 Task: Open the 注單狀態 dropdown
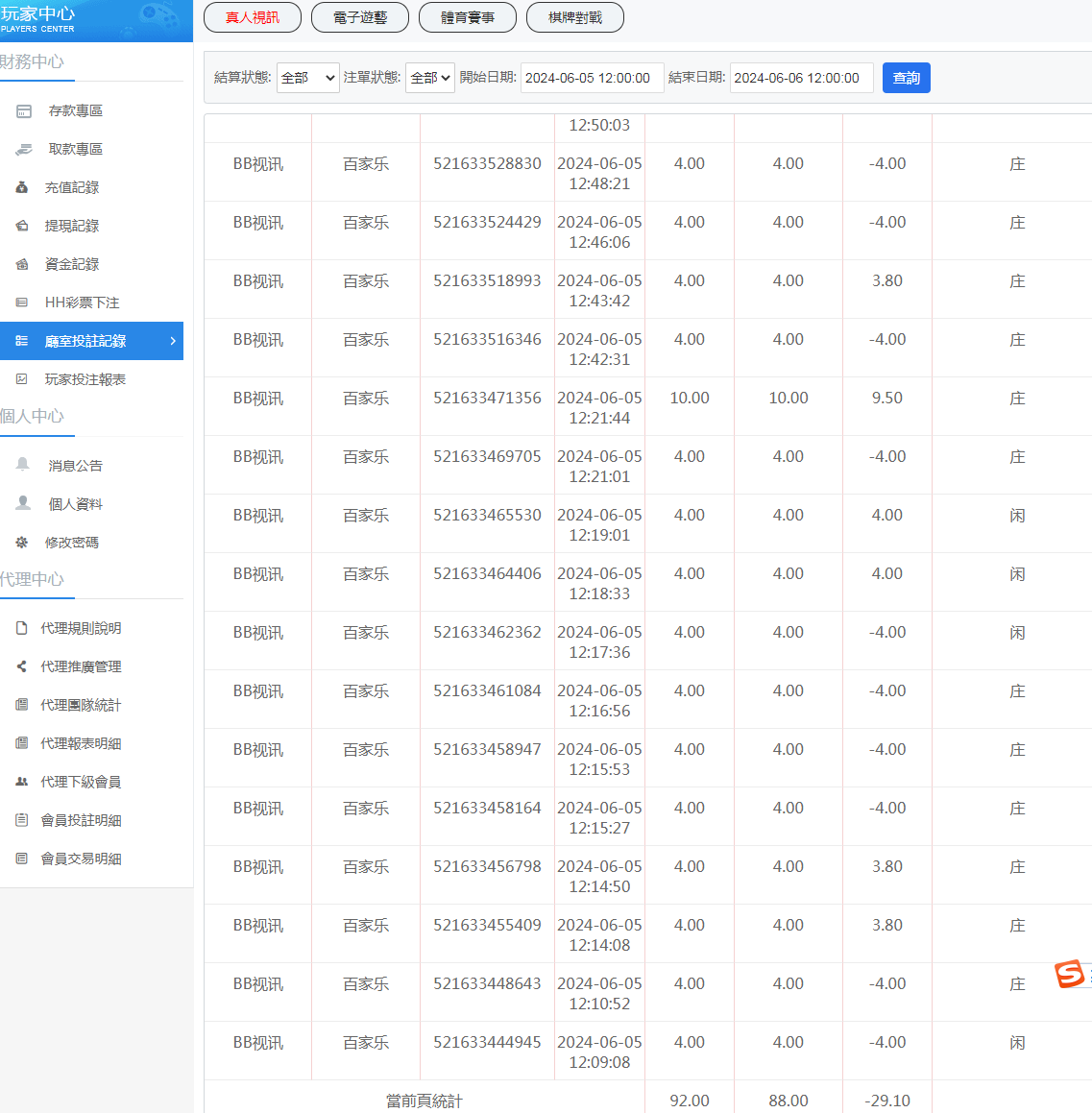pyautogui.click(x=429, y=78)
